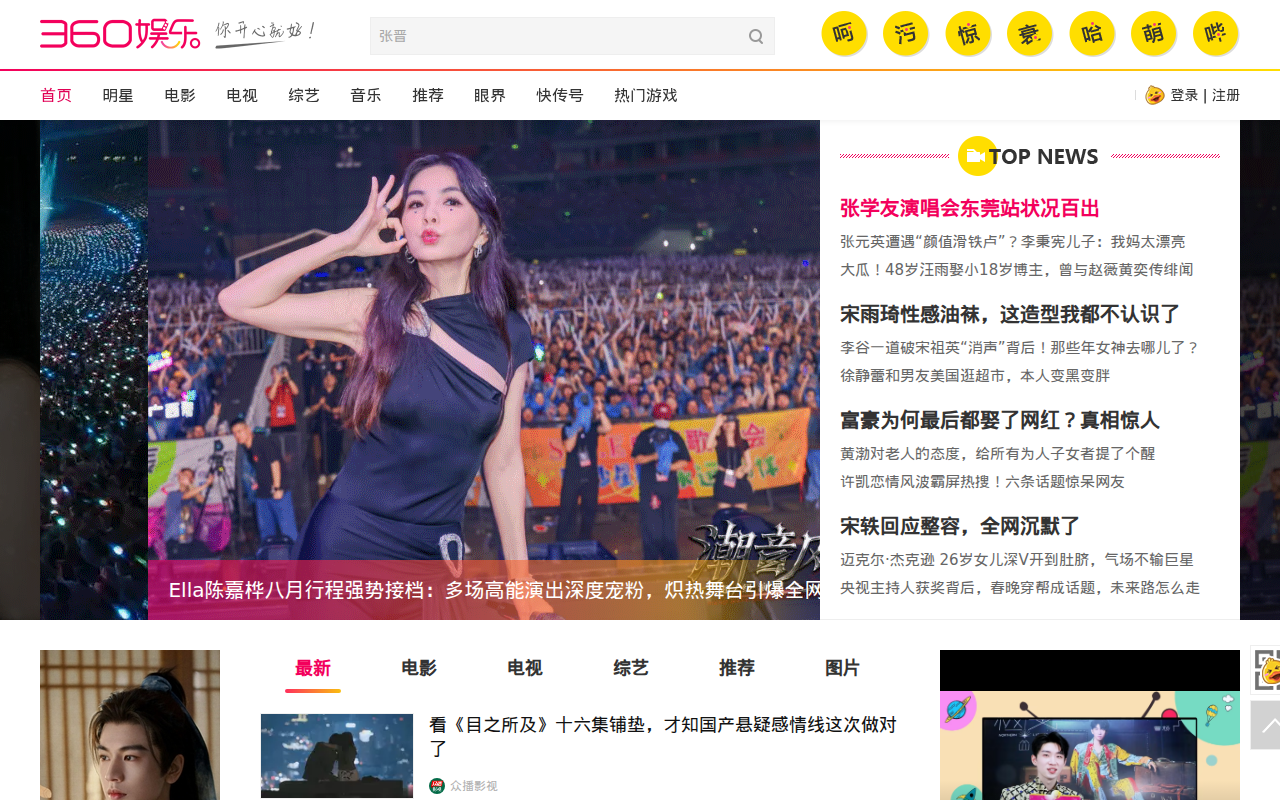Viewport: 1280px width, 800px height.
Task: Select the yellow 哈 mood icon
Action: pyautogui.click(x=1091, y=34)
